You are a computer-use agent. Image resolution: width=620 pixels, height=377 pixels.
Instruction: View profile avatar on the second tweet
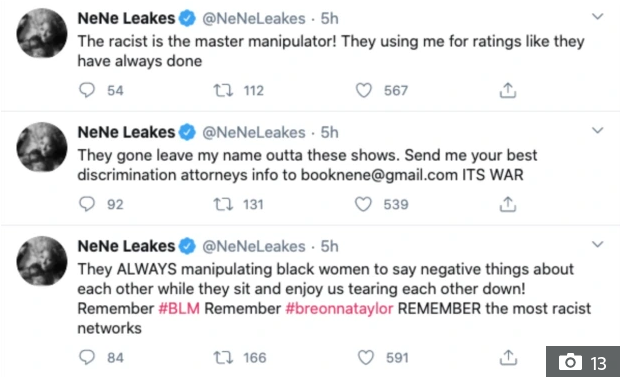(42, 147)
